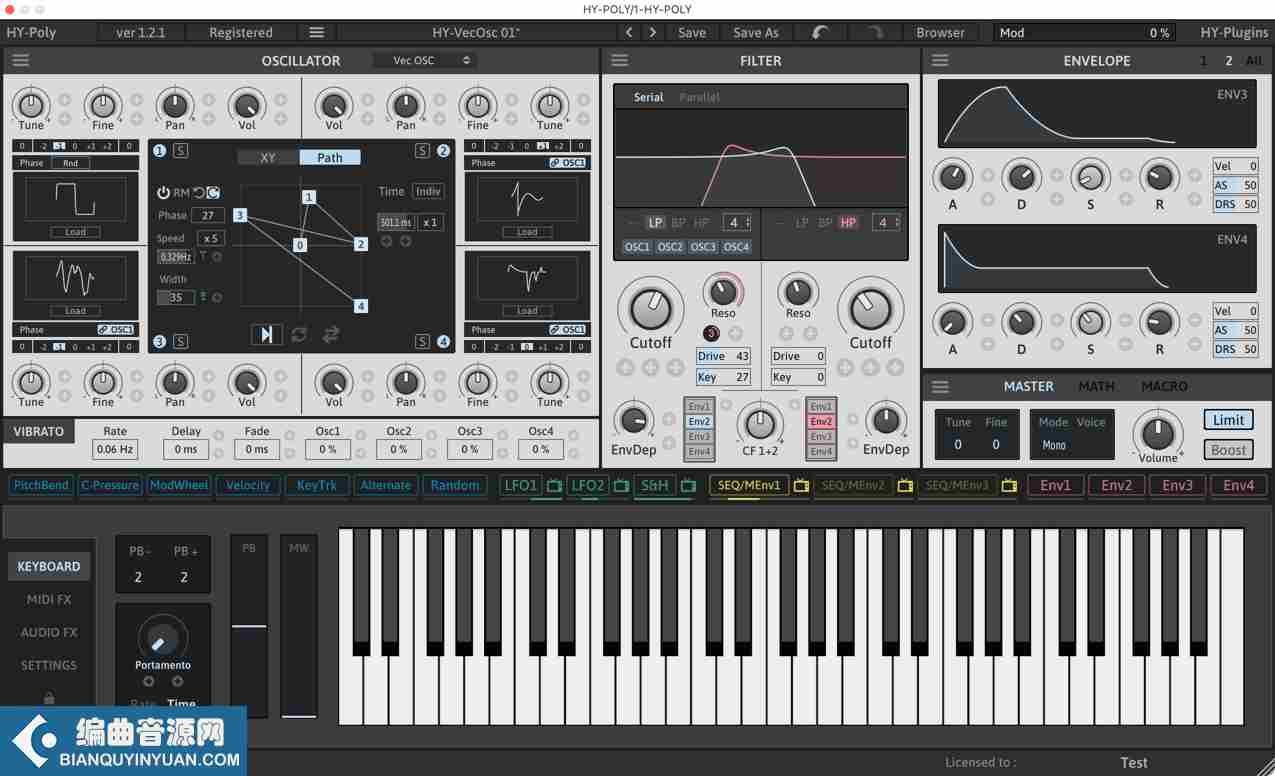Enable the Limit button in Master
The width and height of the screenshot is (1275, 776).
click(1228, 420)
